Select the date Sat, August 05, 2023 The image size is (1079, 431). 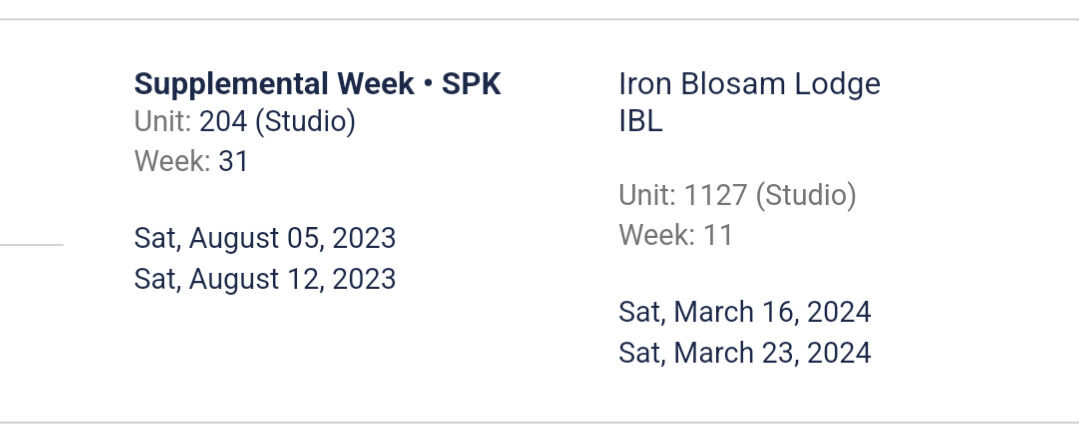pyautogui.click(x=264, y=239)
